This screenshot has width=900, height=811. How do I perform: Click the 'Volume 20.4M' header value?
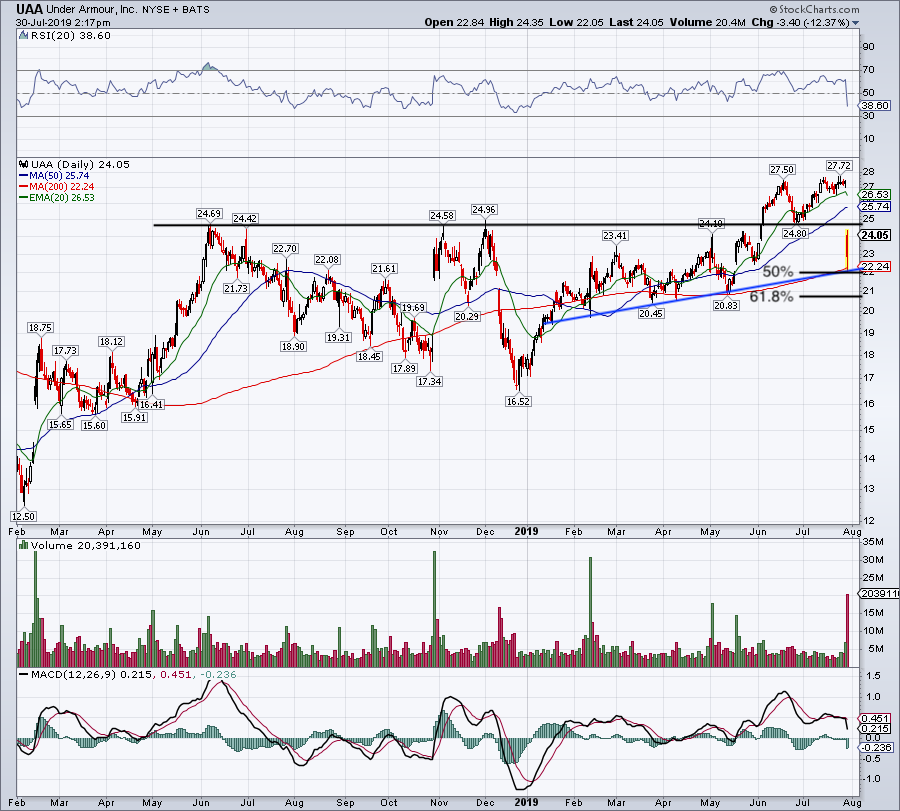(707, 22)
